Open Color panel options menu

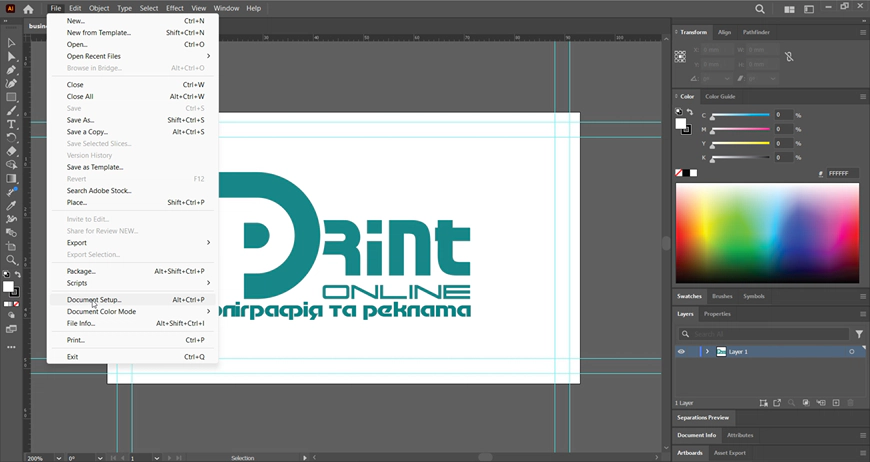coord(863,97)
